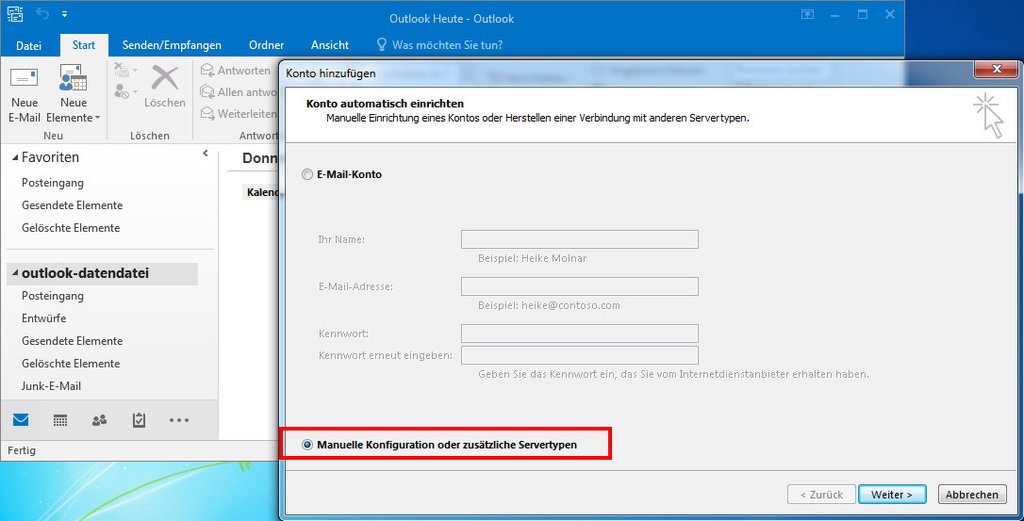Switch to Tasks view clipboard icon
1024x521 pixels.
coord(138,420)
